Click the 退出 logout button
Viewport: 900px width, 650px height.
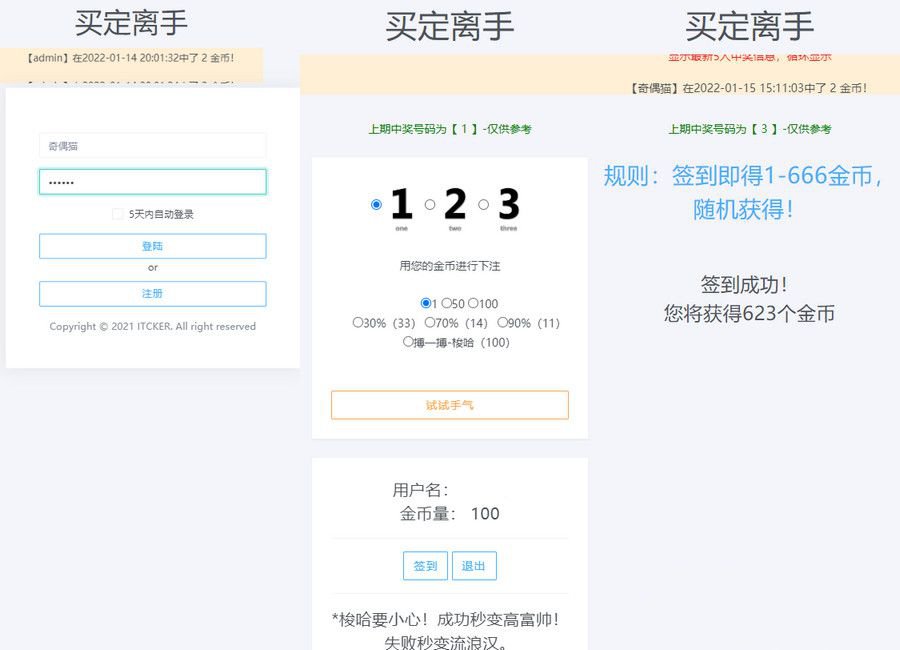[474, 565]
